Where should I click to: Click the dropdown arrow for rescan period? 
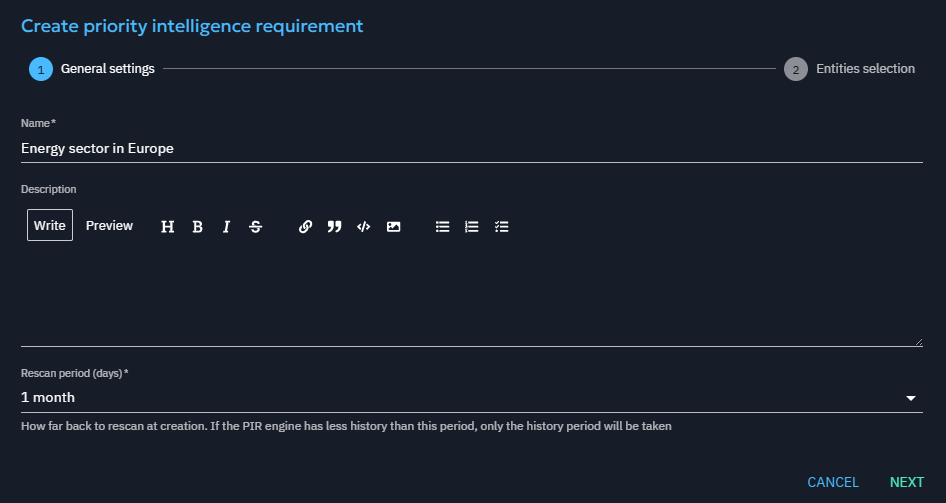point(910,398)
